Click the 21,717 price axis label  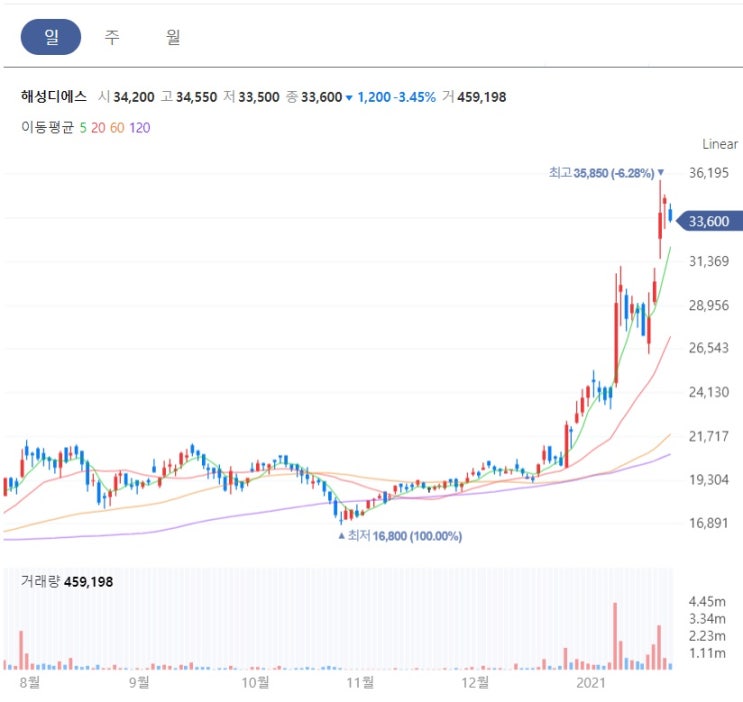pyautogui.click(x=708, y=436)
